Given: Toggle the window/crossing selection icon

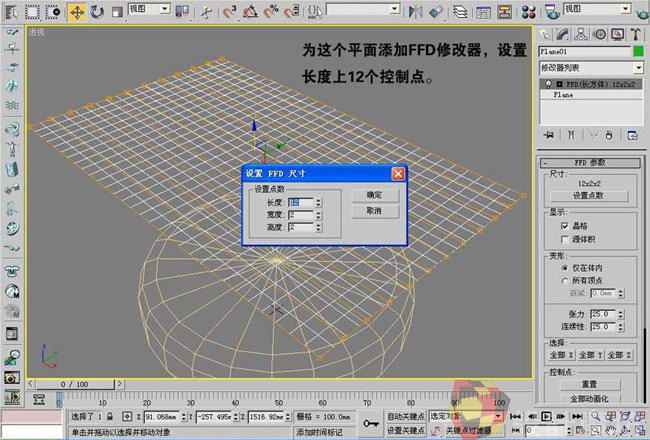Looking at the screenshot, I should (53, 12).
